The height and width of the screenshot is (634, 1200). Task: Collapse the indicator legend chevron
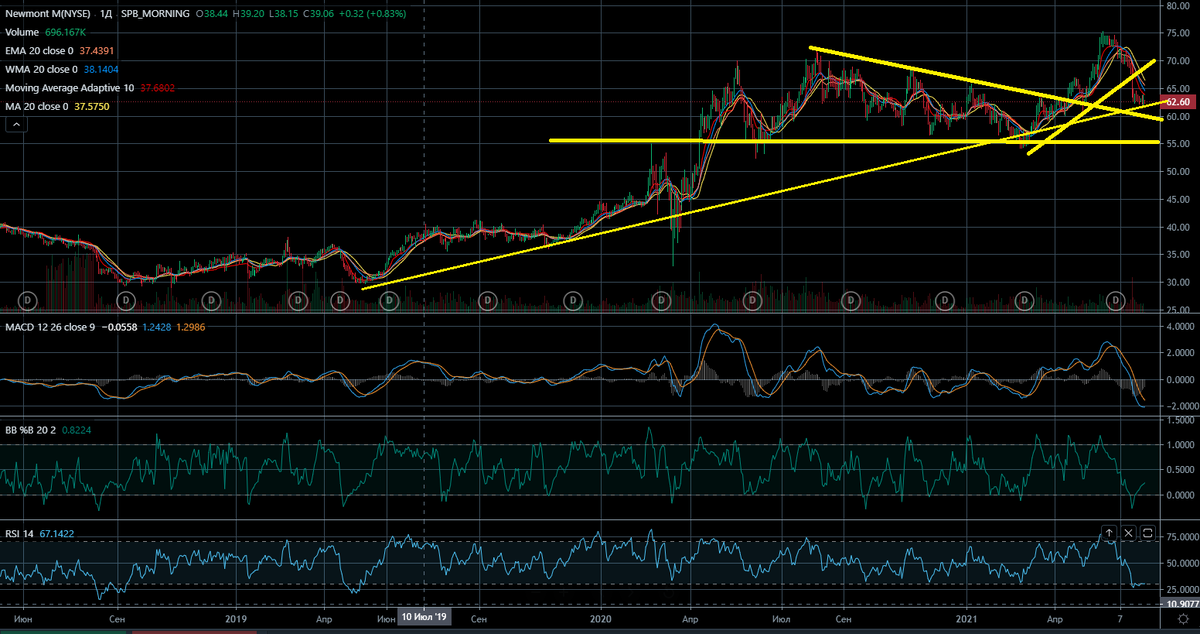16,124
